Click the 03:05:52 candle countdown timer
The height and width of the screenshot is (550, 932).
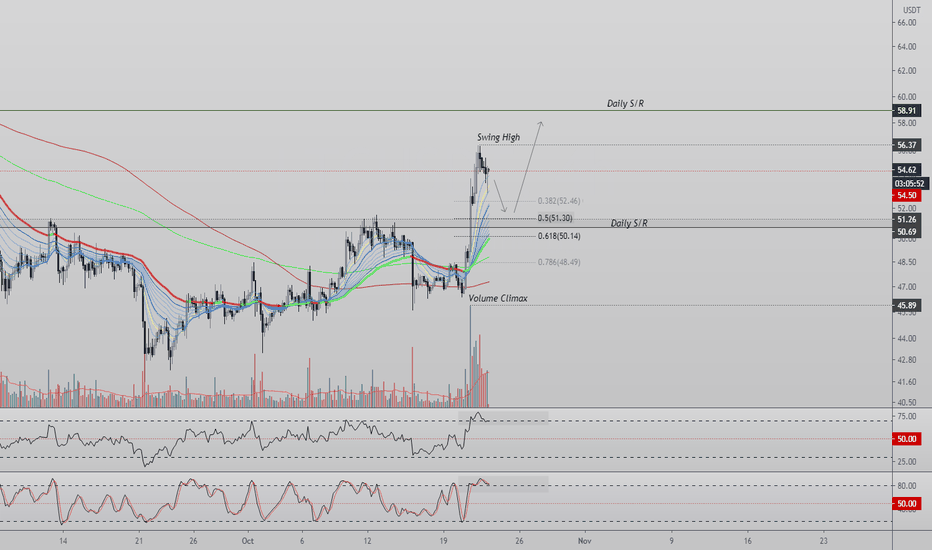(x=909, y=184)
